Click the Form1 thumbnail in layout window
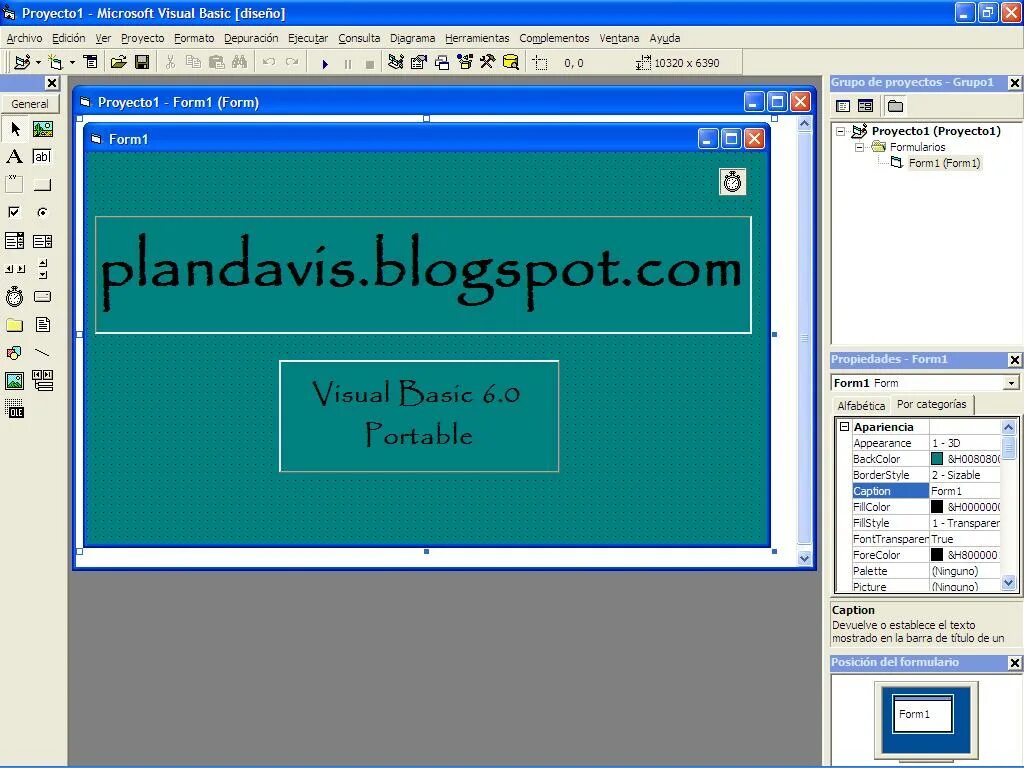 (923, 713)
